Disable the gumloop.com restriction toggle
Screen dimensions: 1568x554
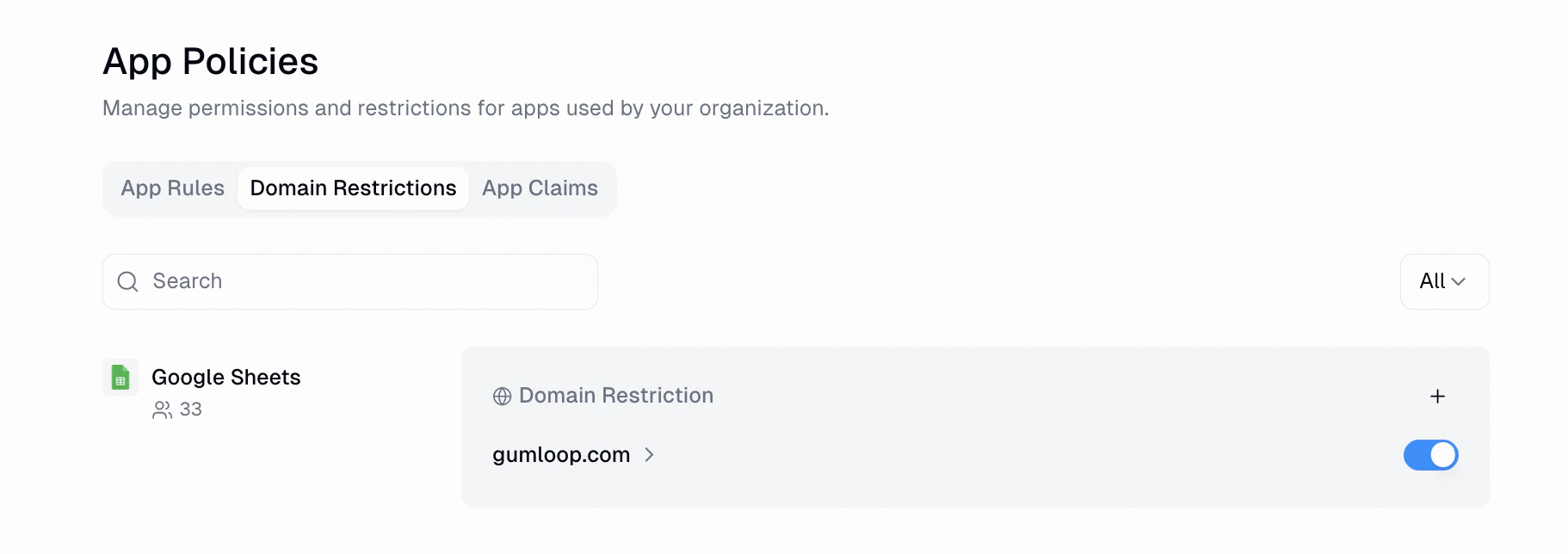click(x=1430, y=455)
